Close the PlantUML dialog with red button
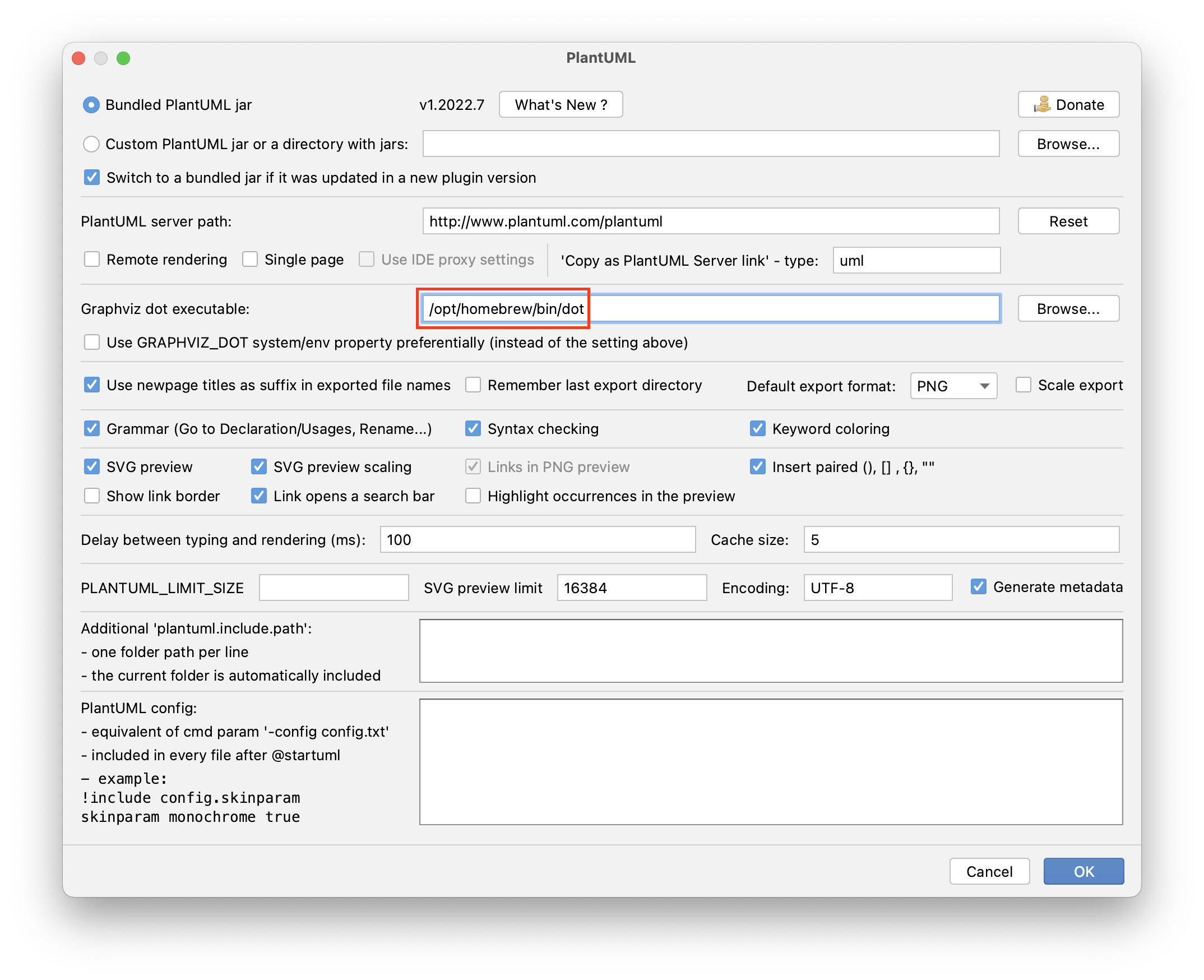 pos(78,58)
